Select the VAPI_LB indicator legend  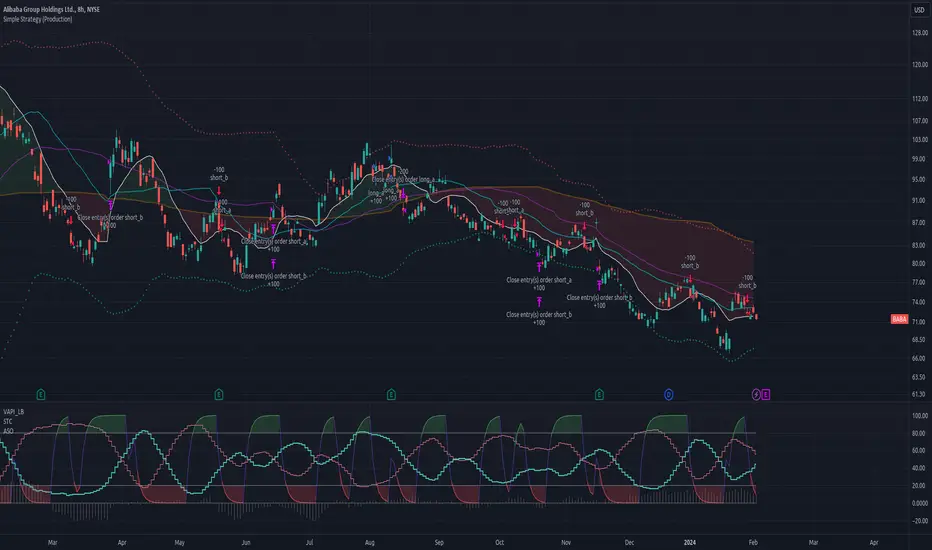pyautogui.click(x=14, y=411)
